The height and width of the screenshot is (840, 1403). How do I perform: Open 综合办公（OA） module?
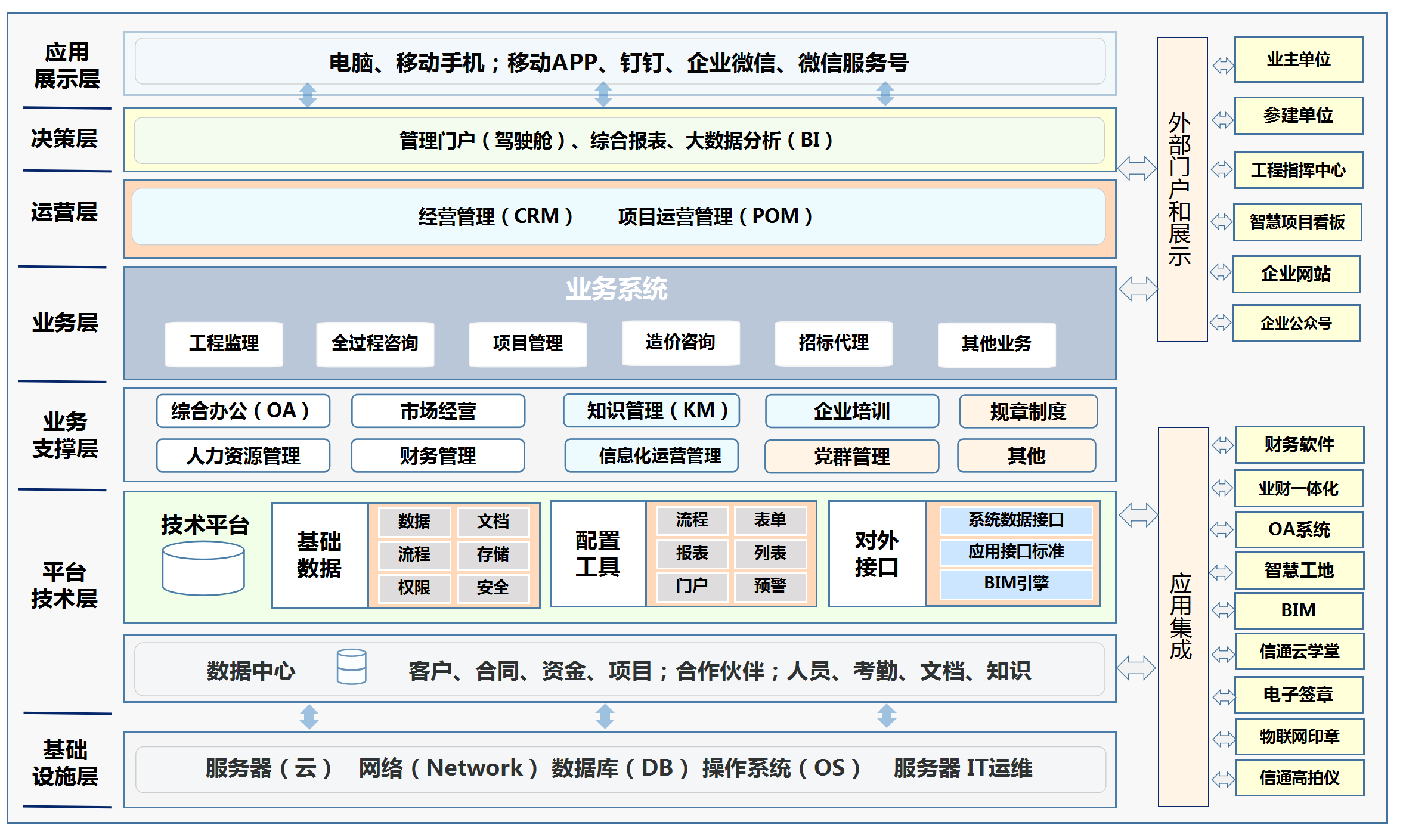[243, 411]
